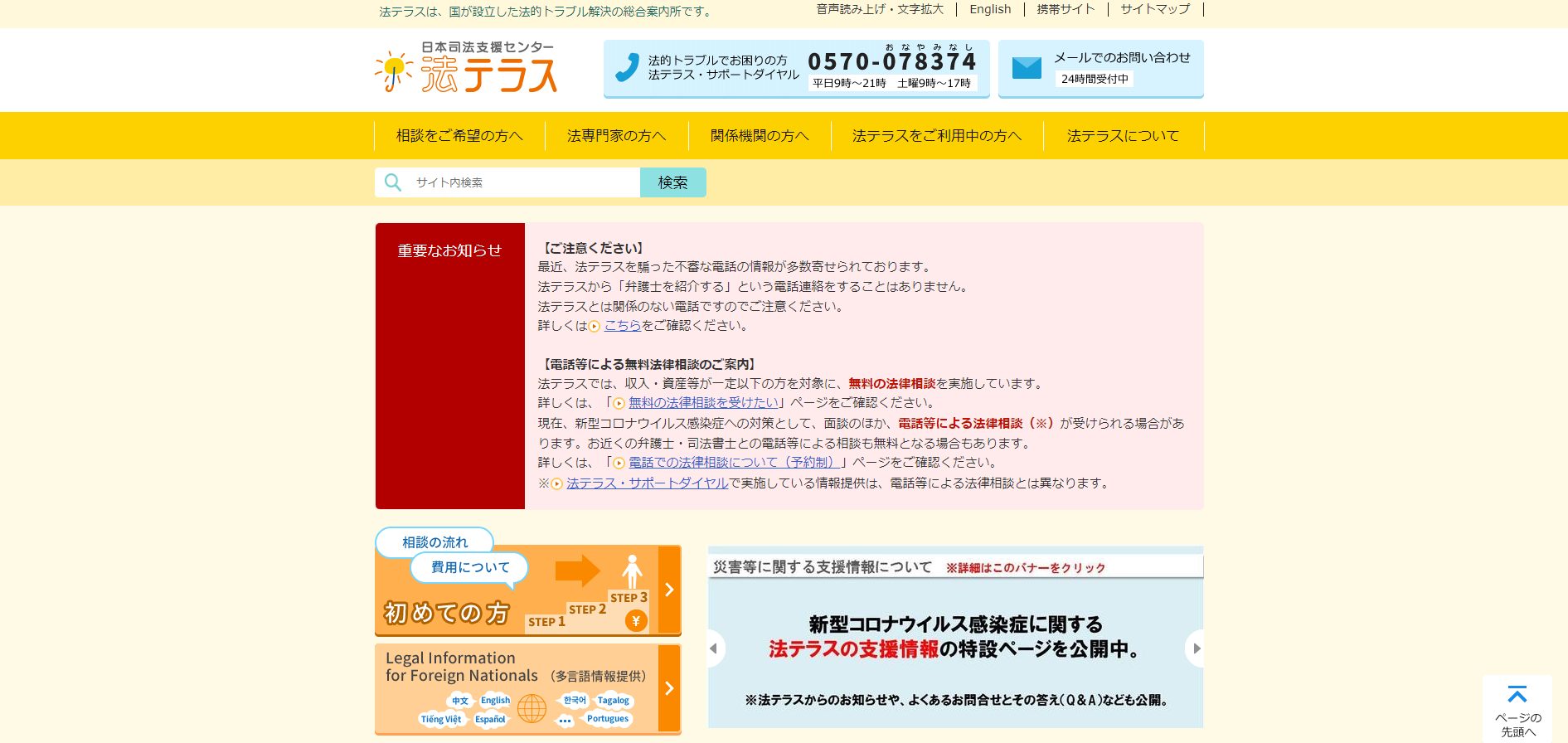Open the 携帯サイト link
Viewport: 1568px width, 743px height.
(1066, 9)
